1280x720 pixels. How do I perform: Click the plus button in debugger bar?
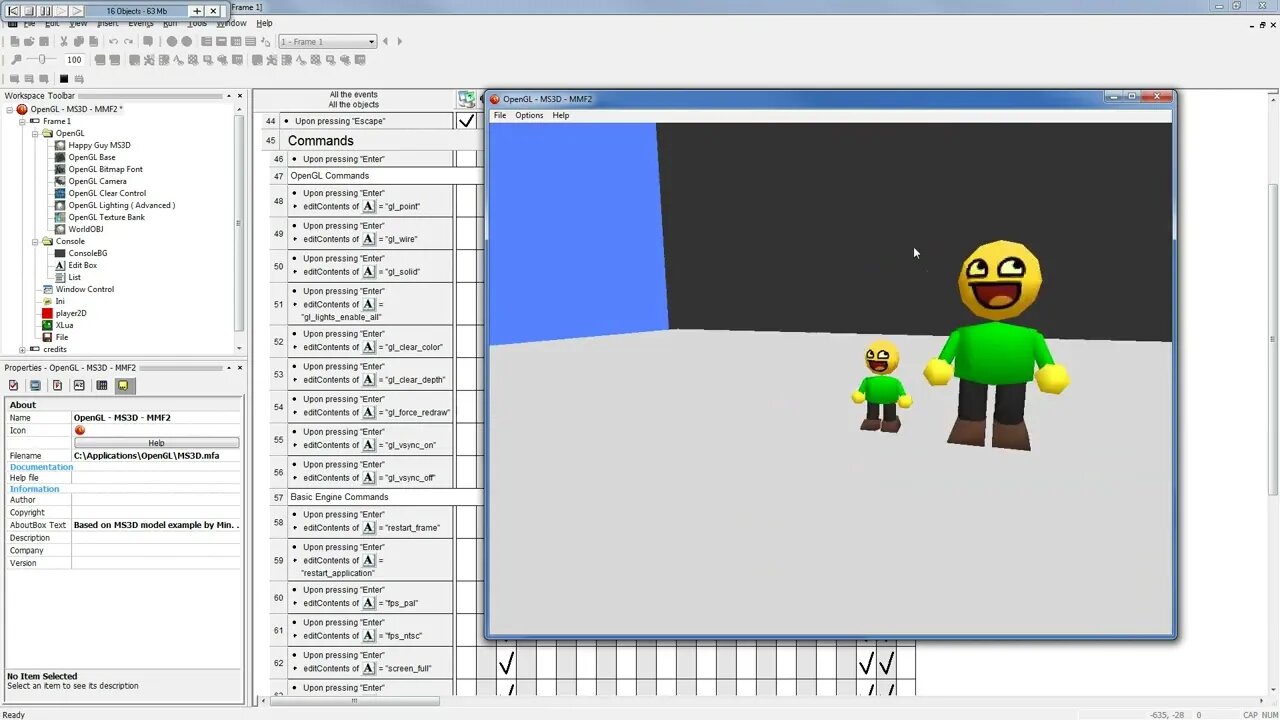197,11
